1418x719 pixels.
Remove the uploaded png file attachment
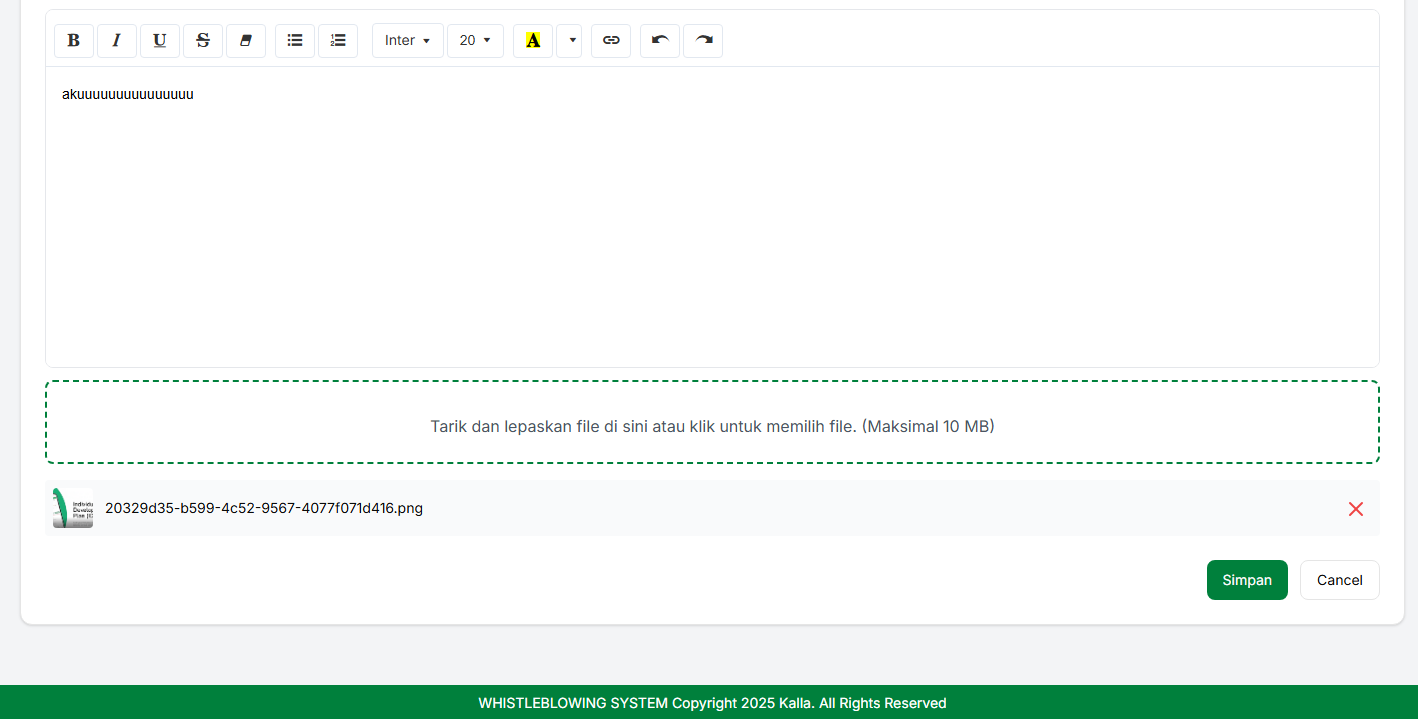1356,509
